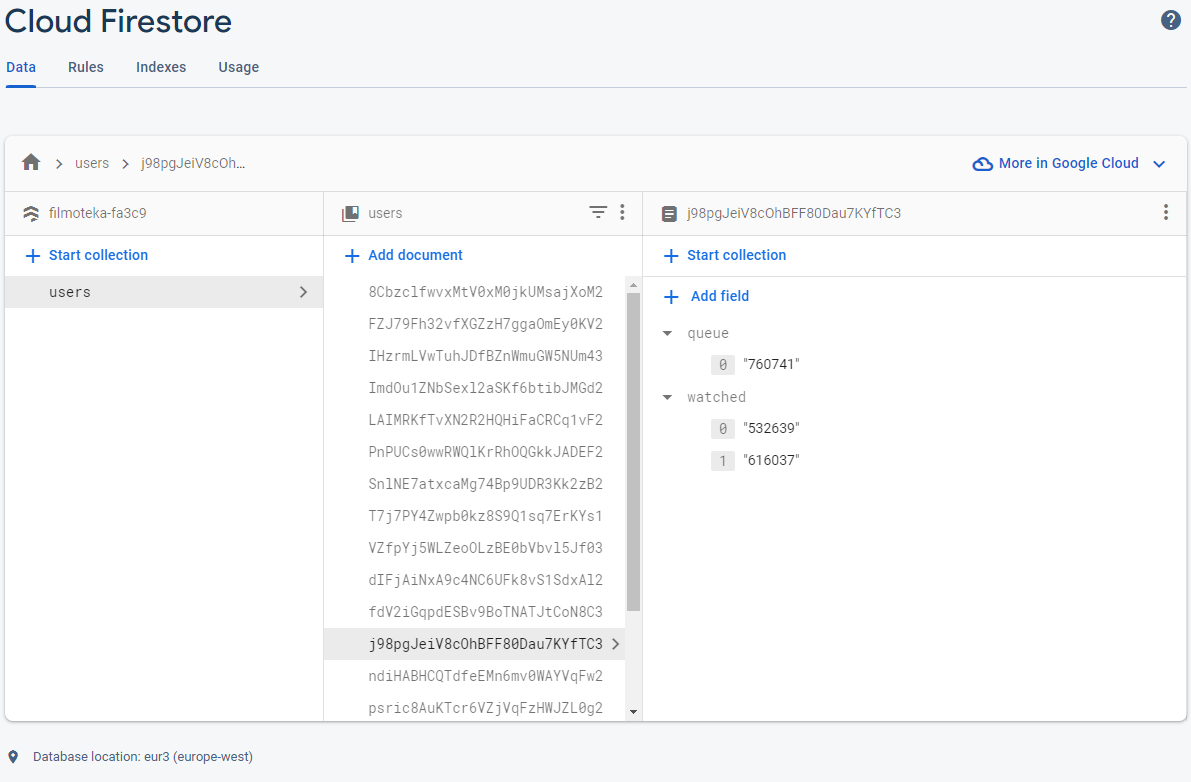The image size is (1191, 782).
Task: Click the home icon in the breadcrumb
Action: (30, 163)
